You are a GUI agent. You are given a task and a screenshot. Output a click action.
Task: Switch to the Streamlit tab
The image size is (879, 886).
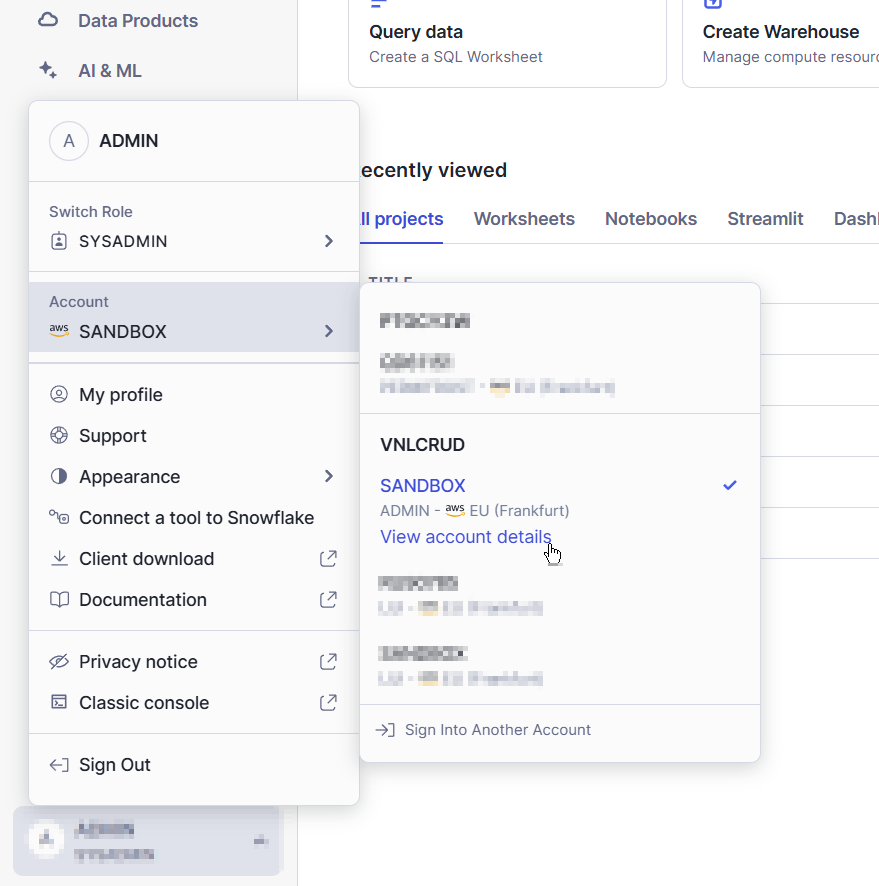pos(765,219)
